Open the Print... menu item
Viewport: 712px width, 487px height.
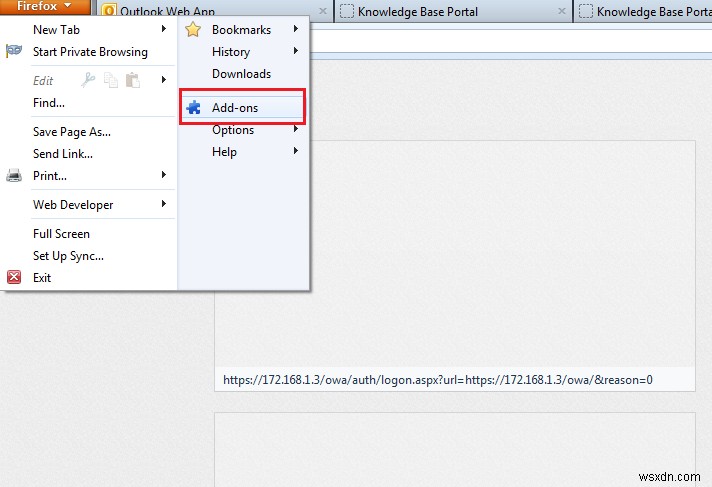coord(50,176)
